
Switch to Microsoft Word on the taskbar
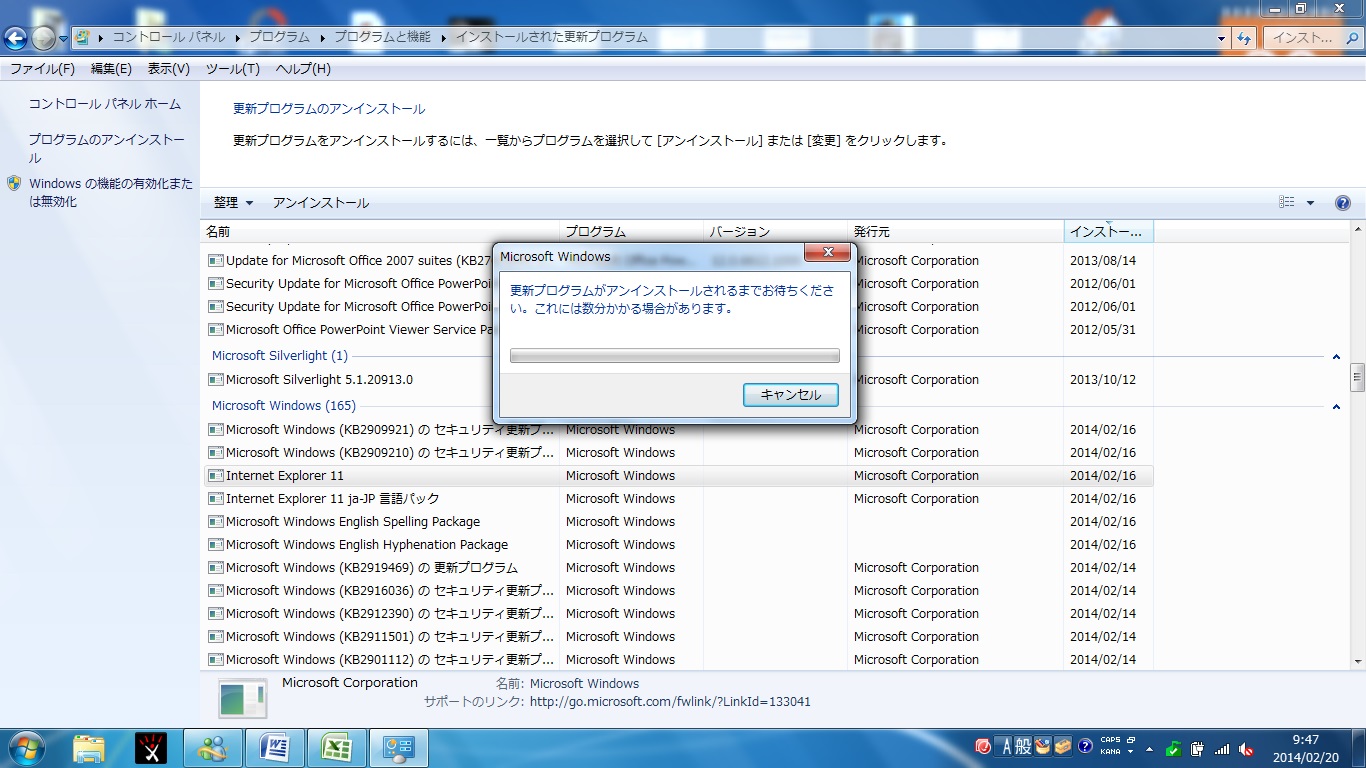point(275,748)
